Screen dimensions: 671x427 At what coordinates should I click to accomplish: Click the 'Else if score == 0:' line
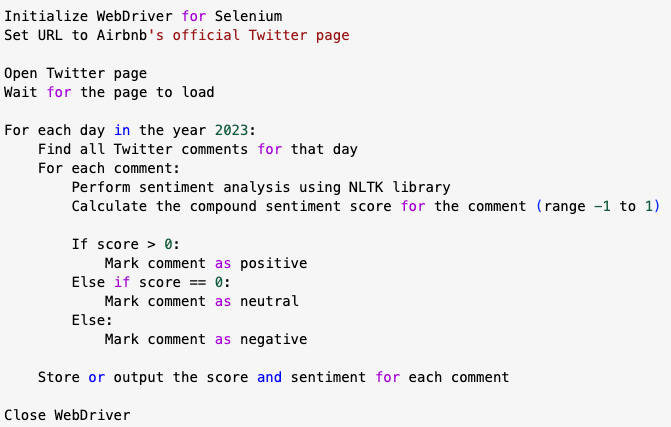(x=151, y=282)
